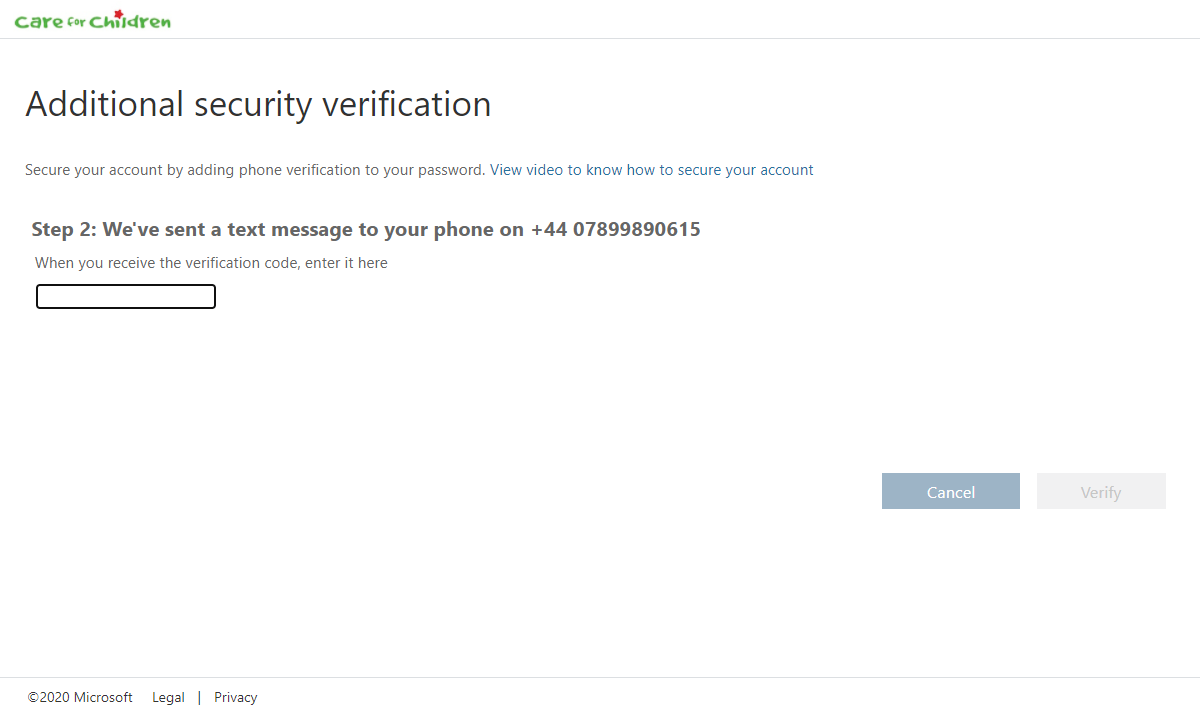The image size is (1200, 714).
Task: Focus the verification code input box
Action: [126, 296]
